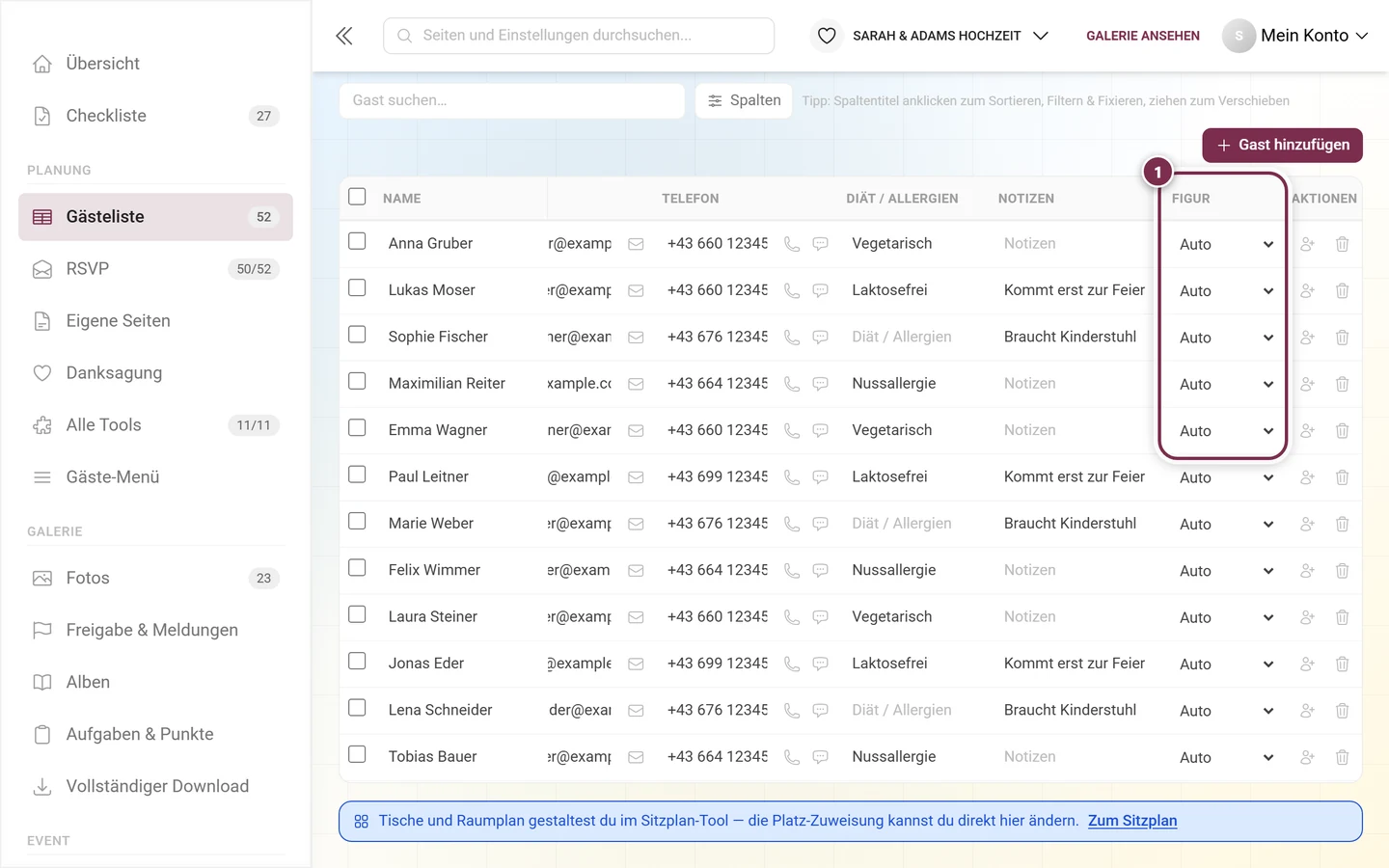Click the phone icon in Marie Weber's row

point(792,524)
